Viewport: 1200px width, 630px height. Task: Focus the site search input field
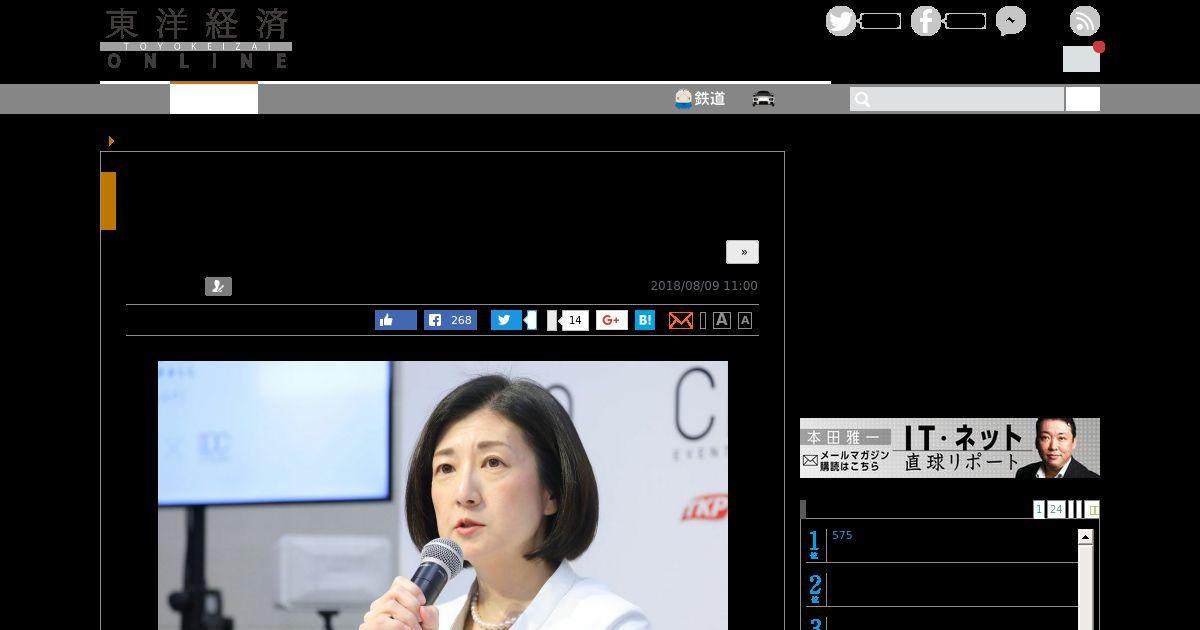[957, 99]
